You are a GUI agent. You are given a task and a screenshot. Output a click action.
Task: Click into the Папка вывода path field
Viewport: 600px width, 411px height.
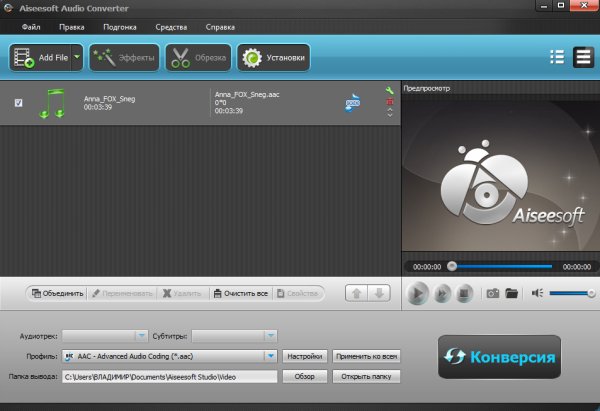(170, 377)
